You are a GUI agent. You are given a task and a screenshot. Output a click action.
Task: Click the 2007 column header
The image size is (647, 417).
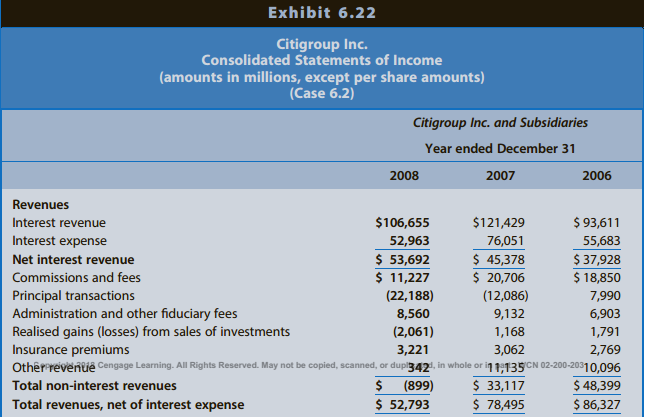click(499, 175)
